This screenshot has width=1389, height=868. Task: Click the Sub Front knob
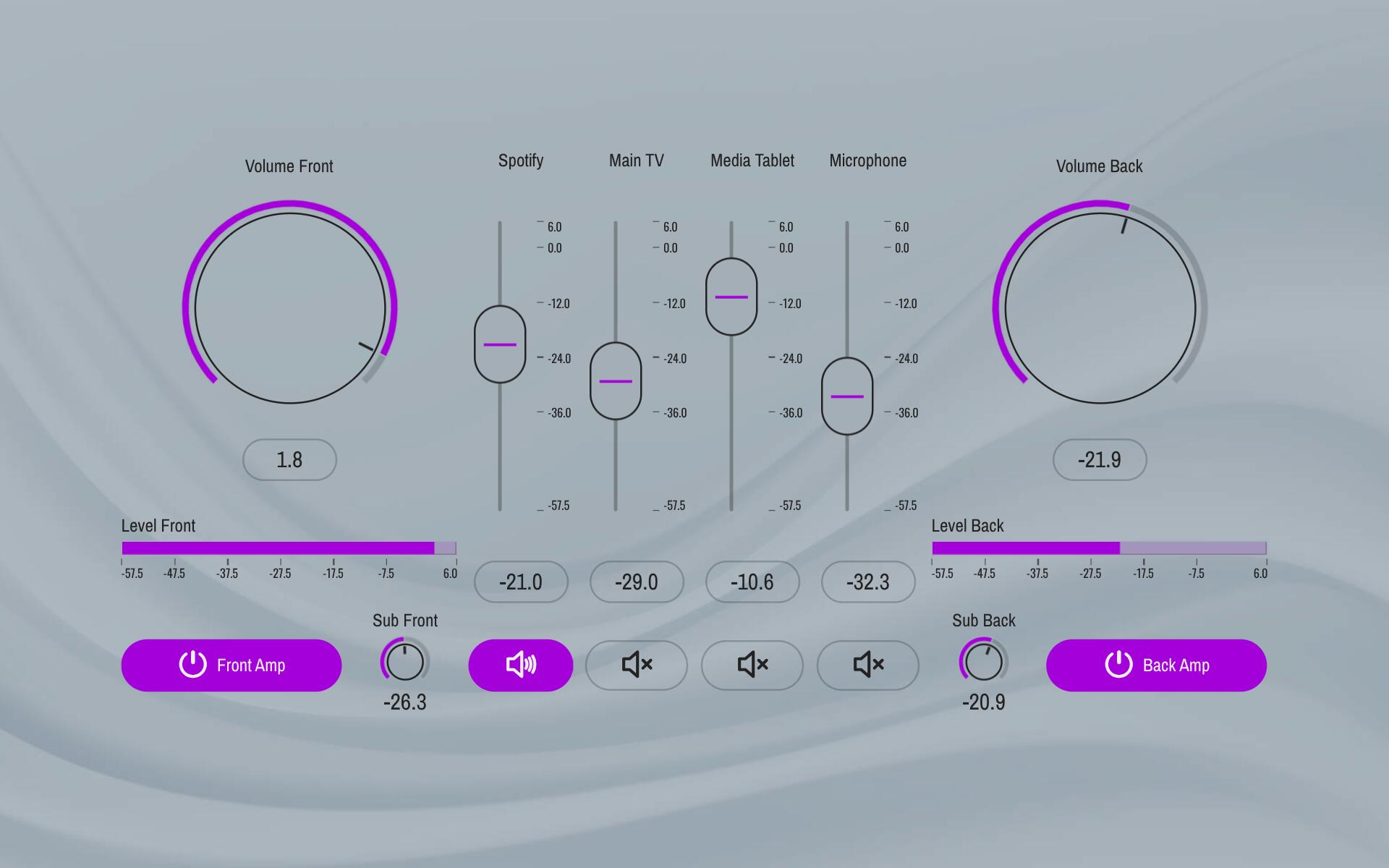point(404,662)
